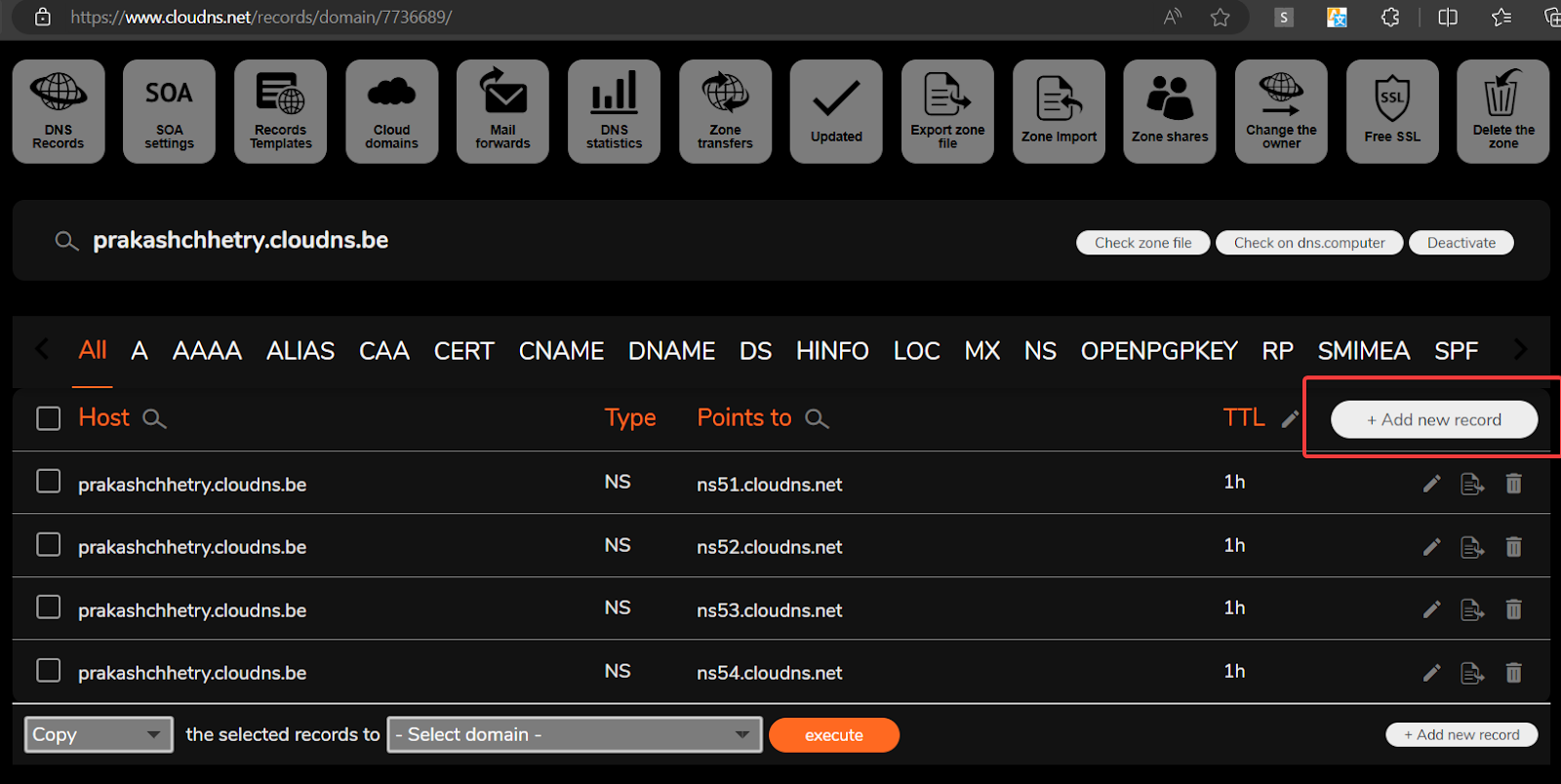Open Mail forwards tile
Screen dimensions: 1561x784
click(x=502, y=111)
